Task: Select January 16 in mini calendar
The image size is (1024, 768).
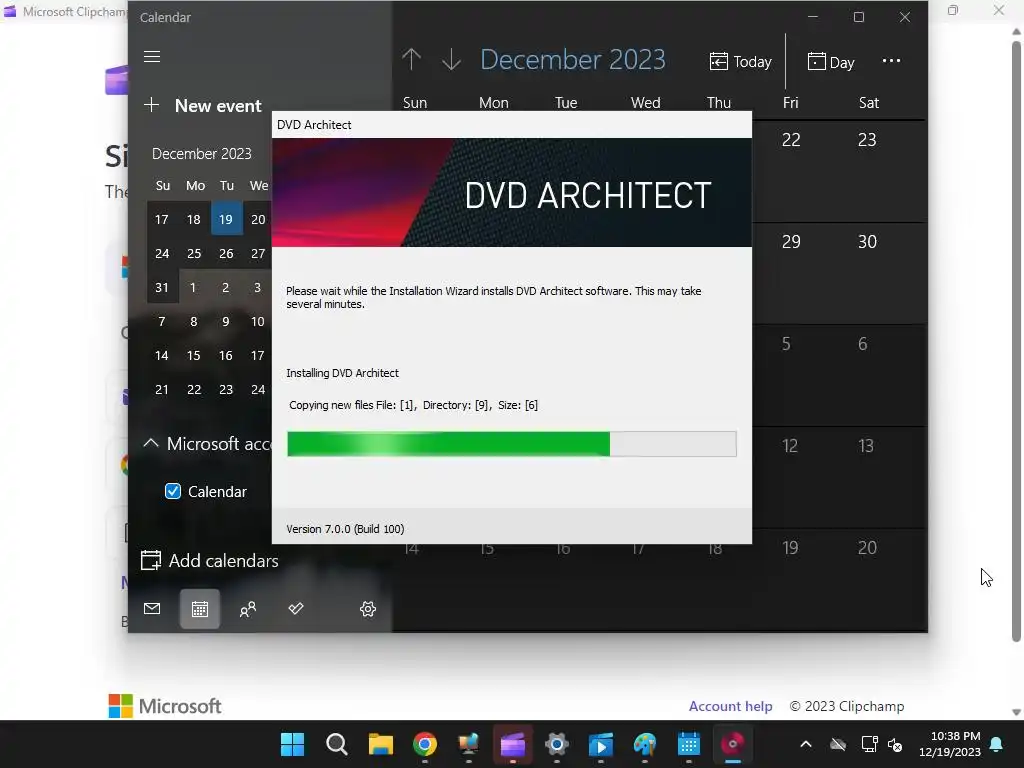Action: 226,355
